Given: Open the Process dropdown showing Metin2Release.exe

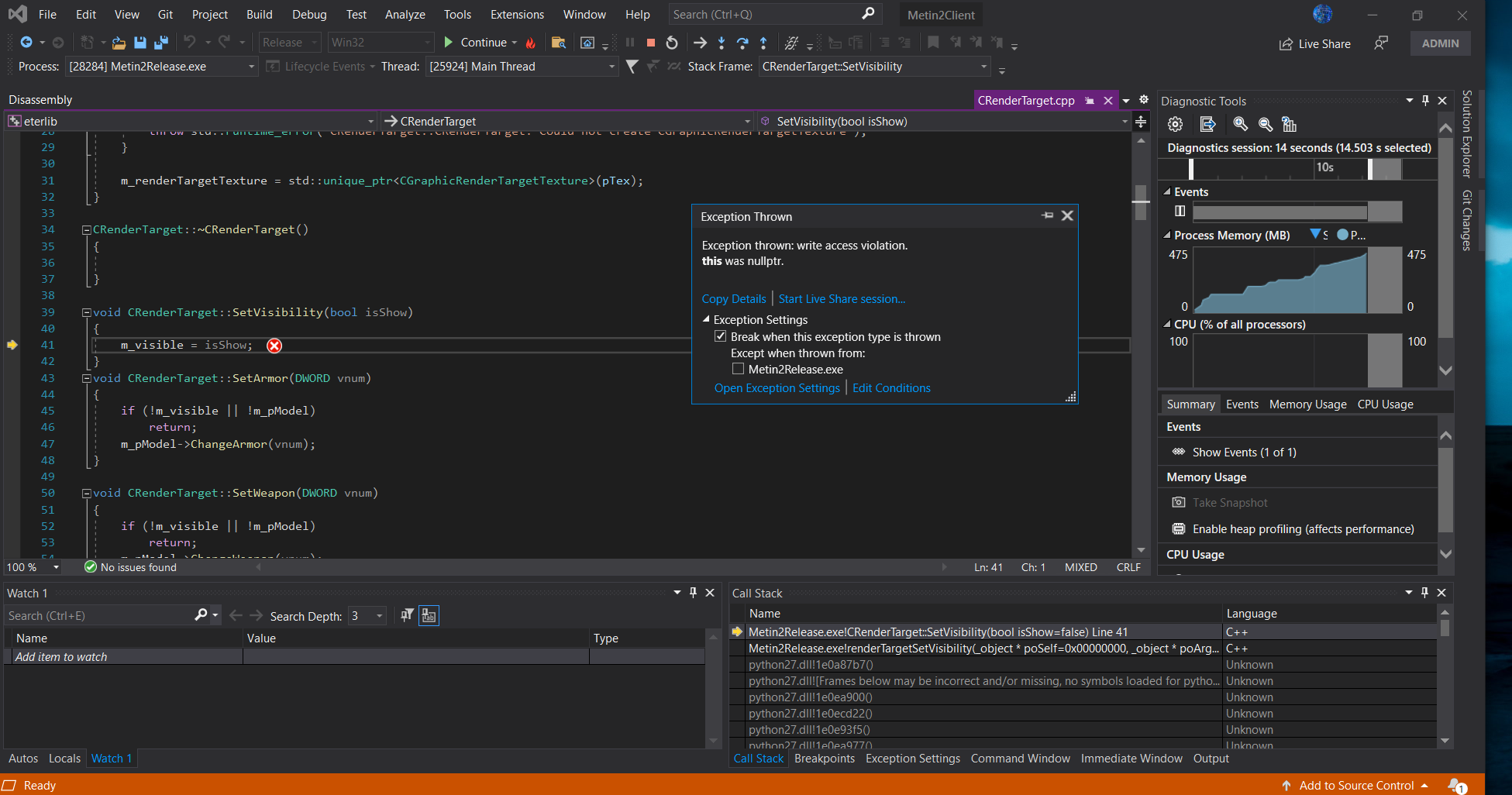Looking at the screenshot, I should coord(161,67).
